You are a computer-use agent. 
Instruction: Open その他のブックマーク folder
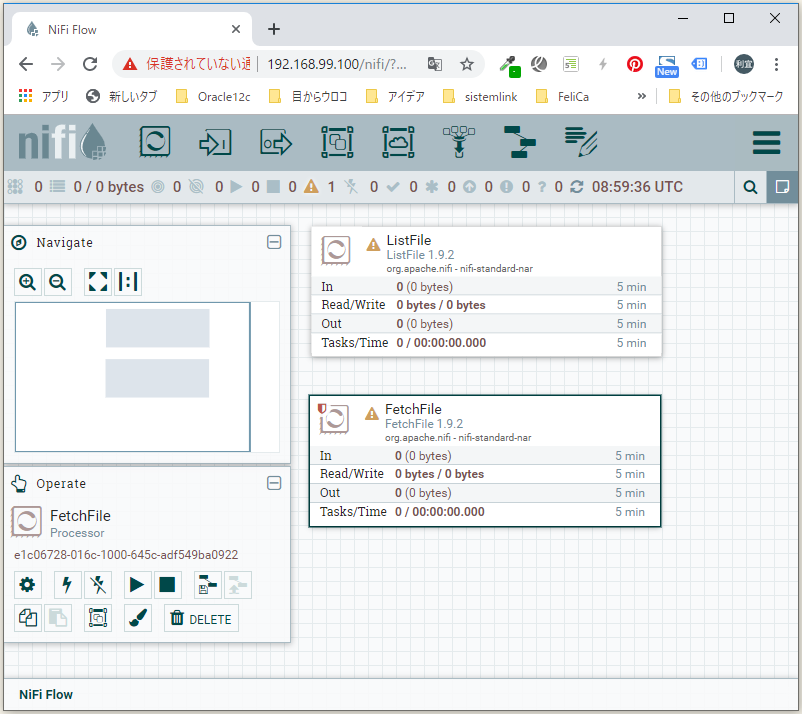tap(726, 97)
